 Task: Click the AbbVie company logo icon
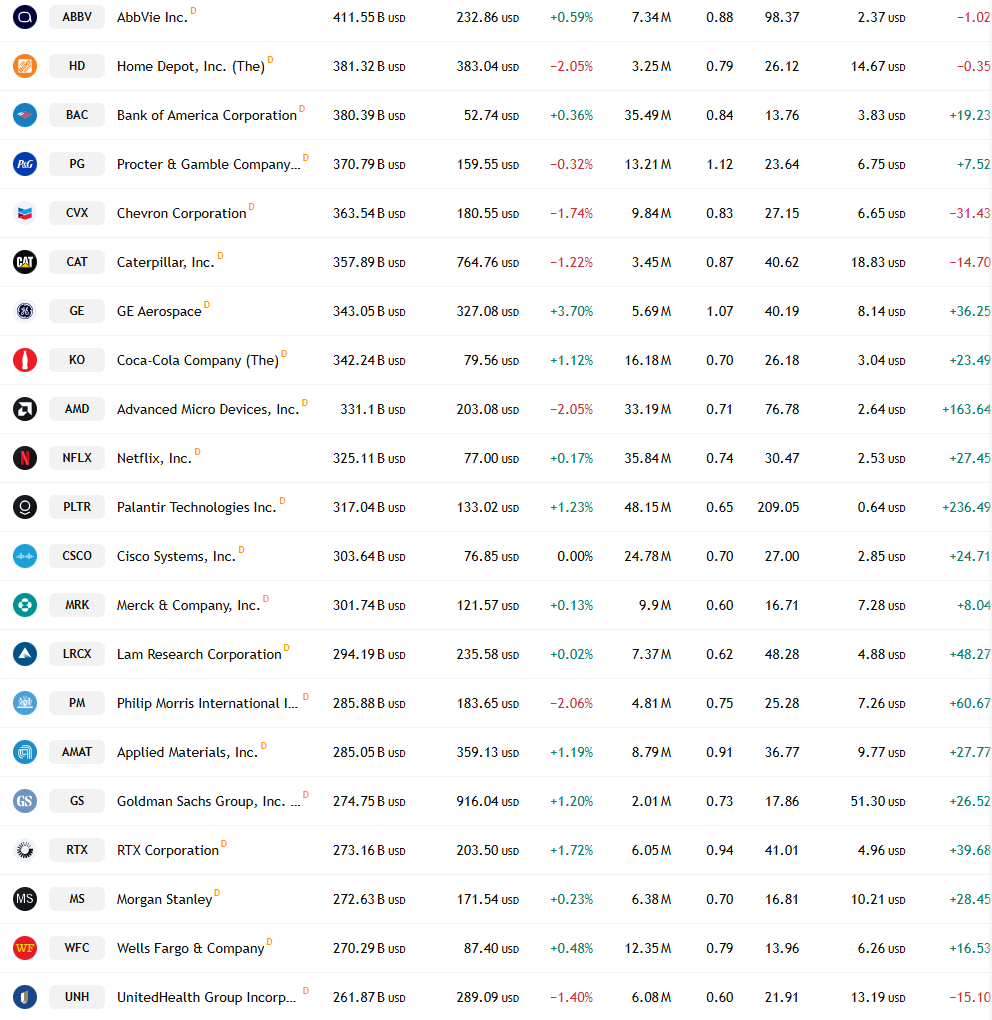pyautogui.click(x=25, y=17)
